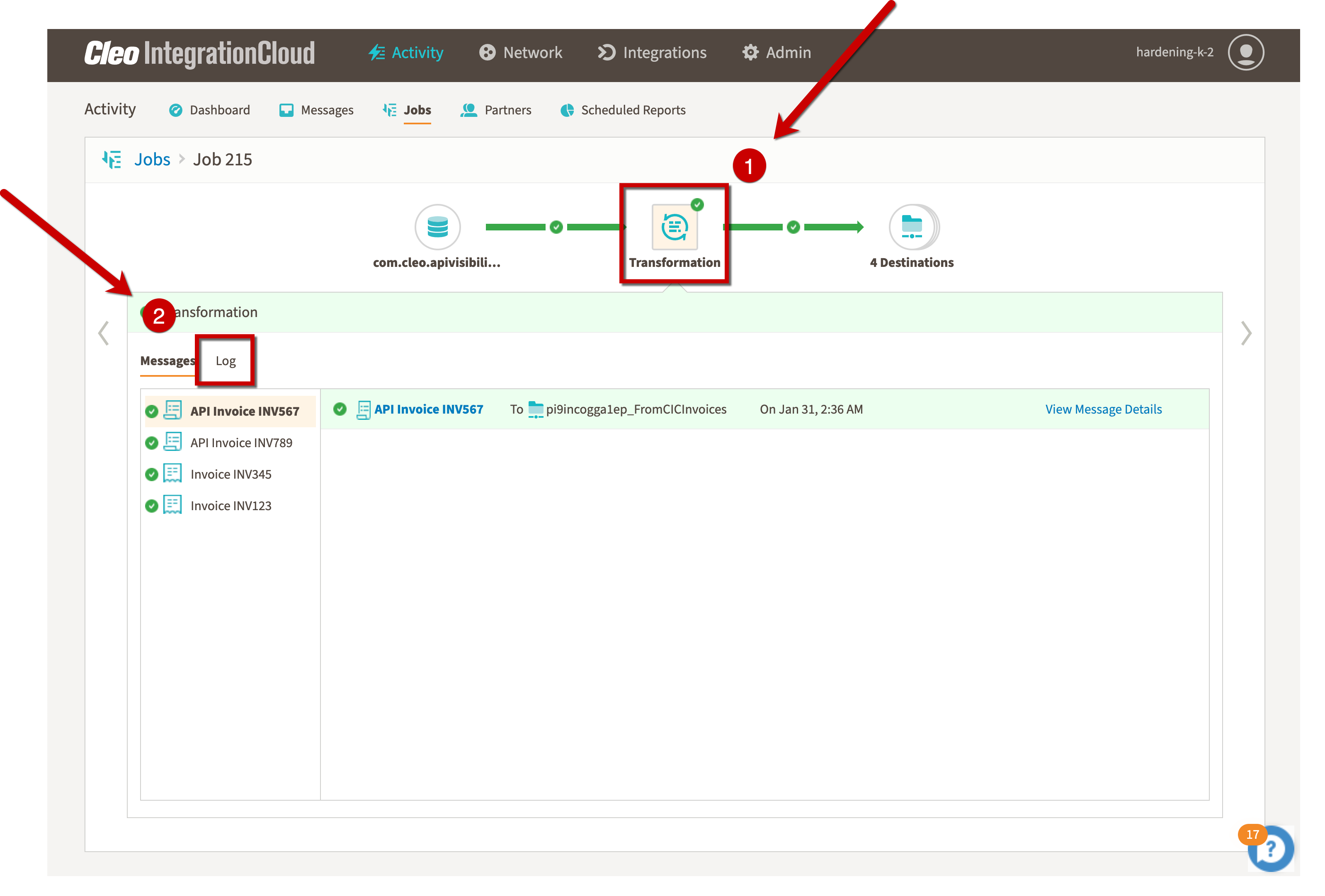Select Invoice INV123 in message list
This screenshot has width=1325, height=896.
231,506
